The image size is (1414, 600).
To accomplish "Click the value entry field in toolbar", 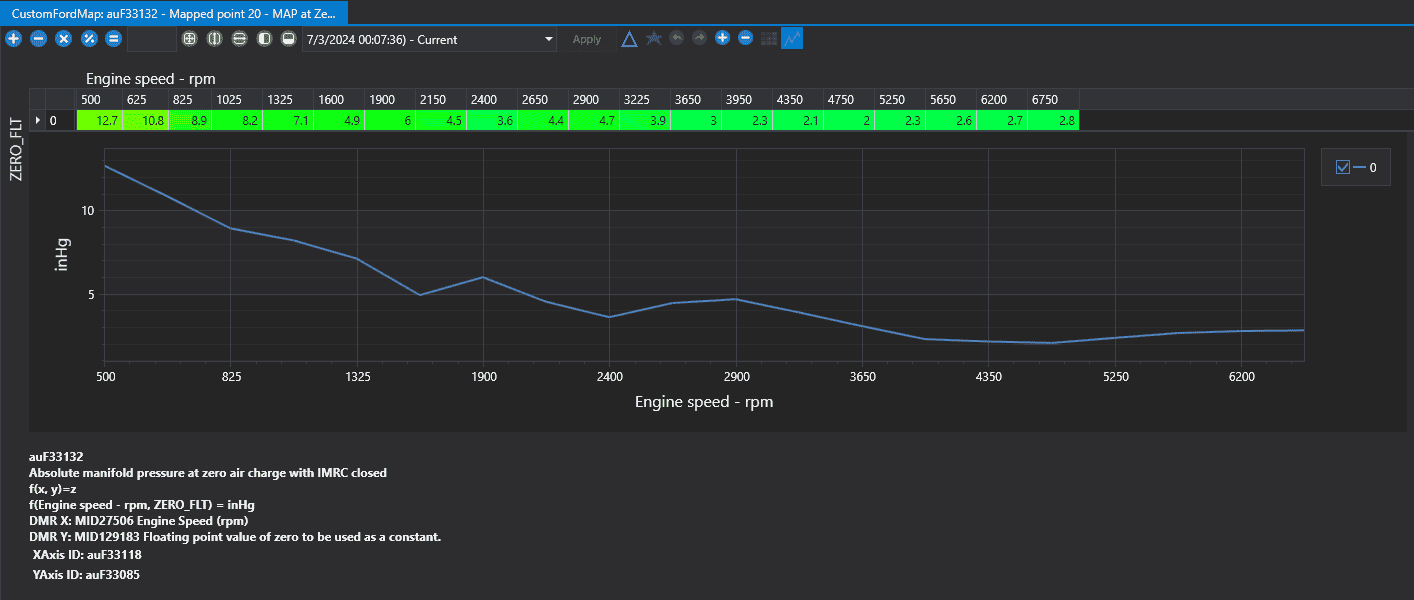I will click(x=152, y=39).
